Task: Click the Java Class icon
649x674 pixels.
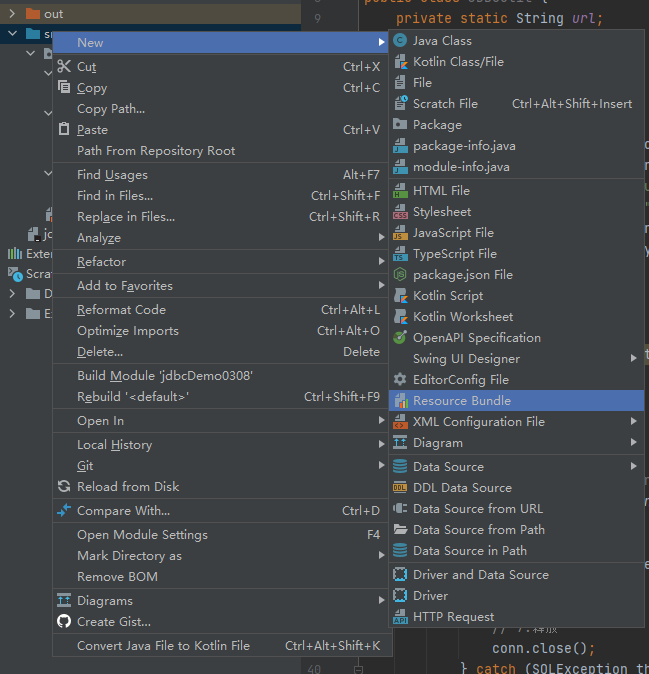Action: click(400, 40)
